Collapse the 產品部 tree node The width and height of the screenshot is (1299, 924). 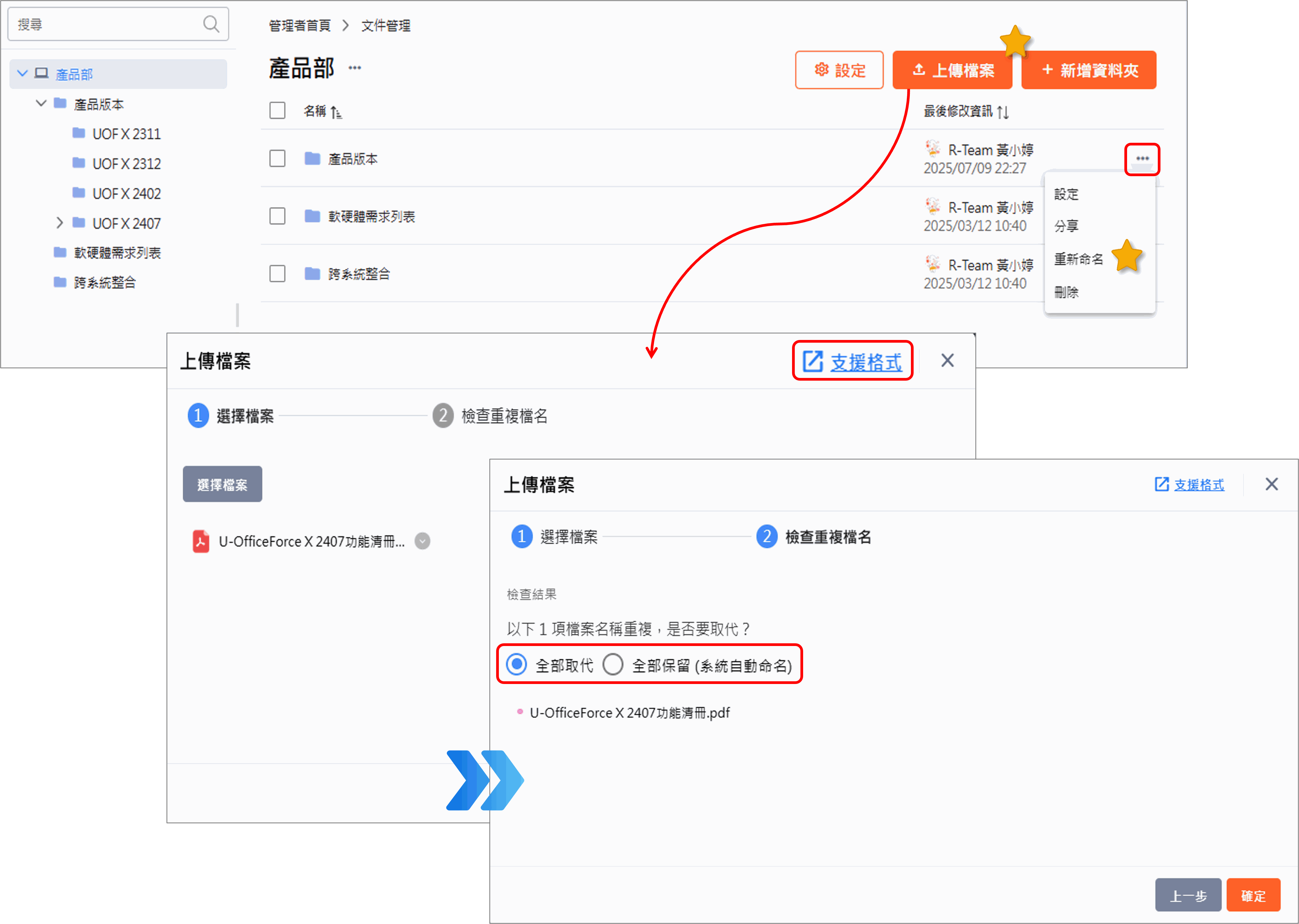click(22, 73)
